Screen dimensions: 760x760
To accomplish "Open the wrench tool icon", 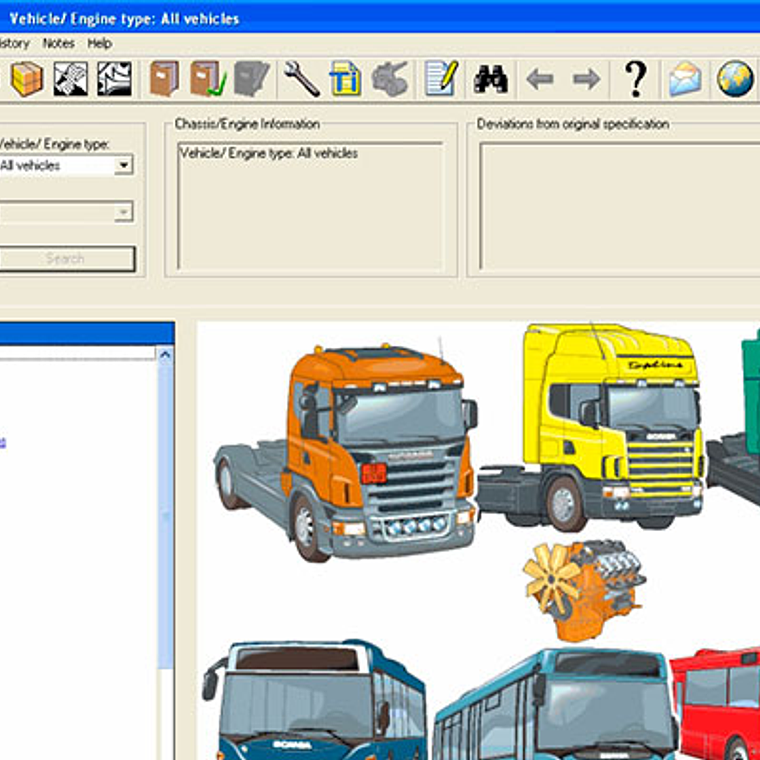I will 301,79.
